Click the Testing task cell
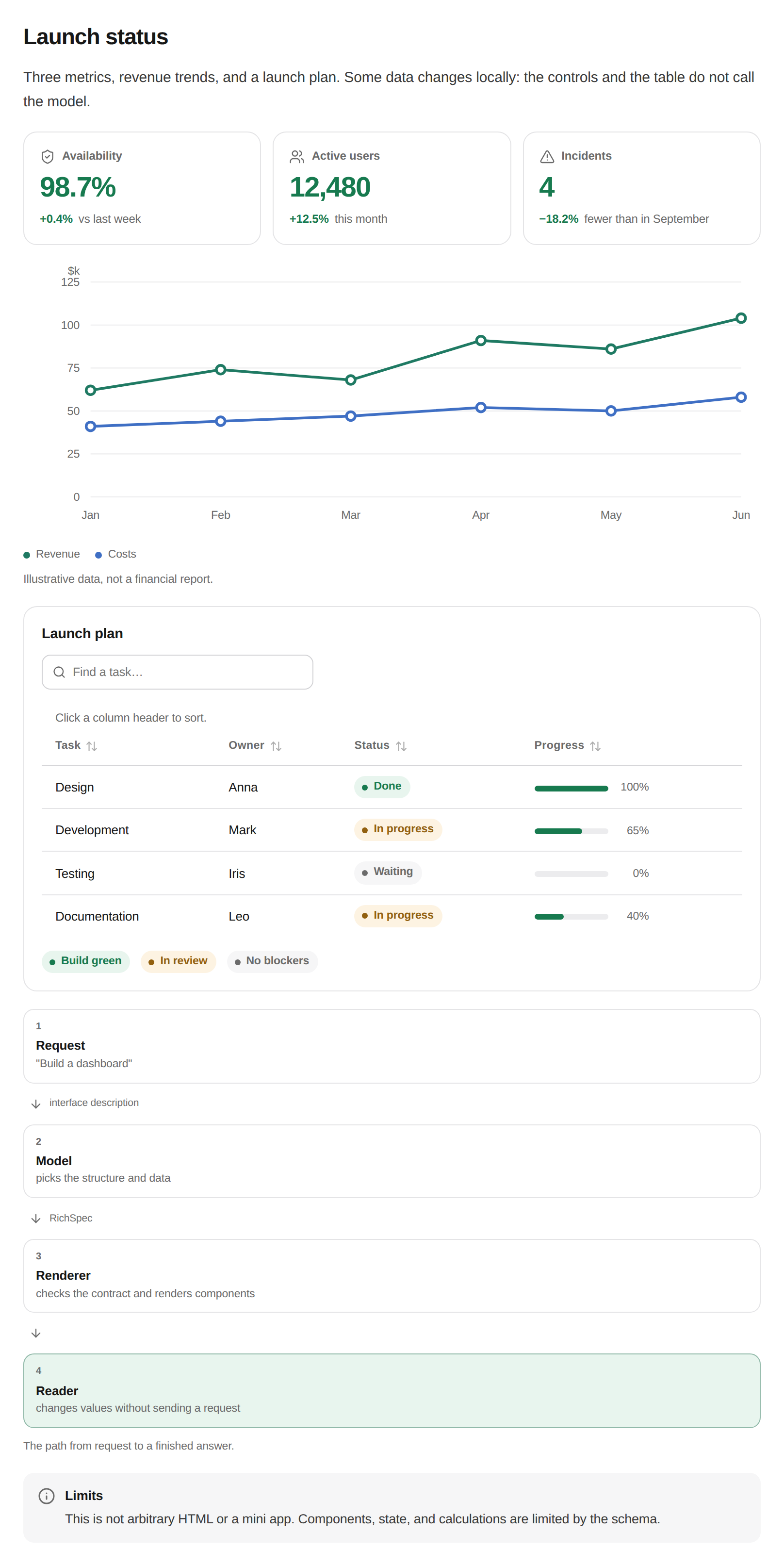 (x=75, y=874)
